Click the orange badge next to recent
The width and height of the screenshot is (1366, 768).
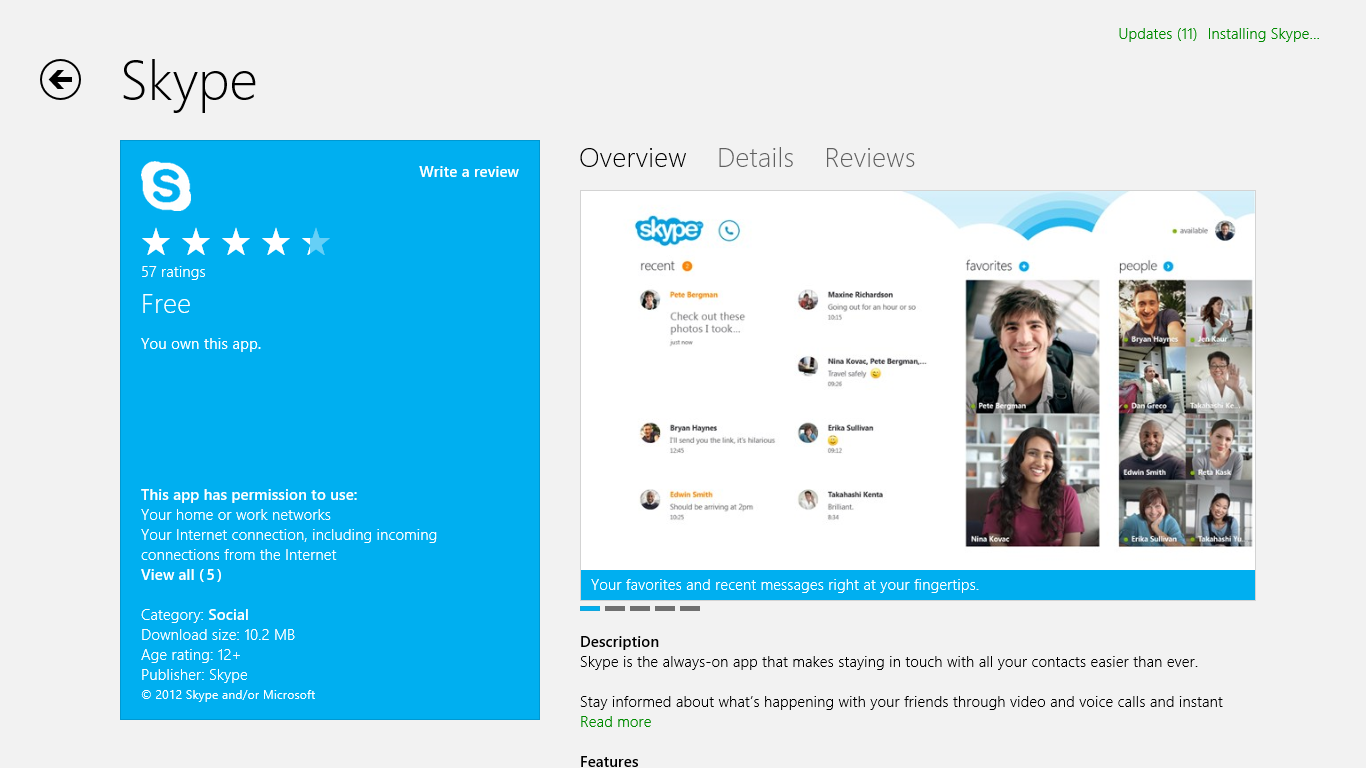[x=687, y=266]
